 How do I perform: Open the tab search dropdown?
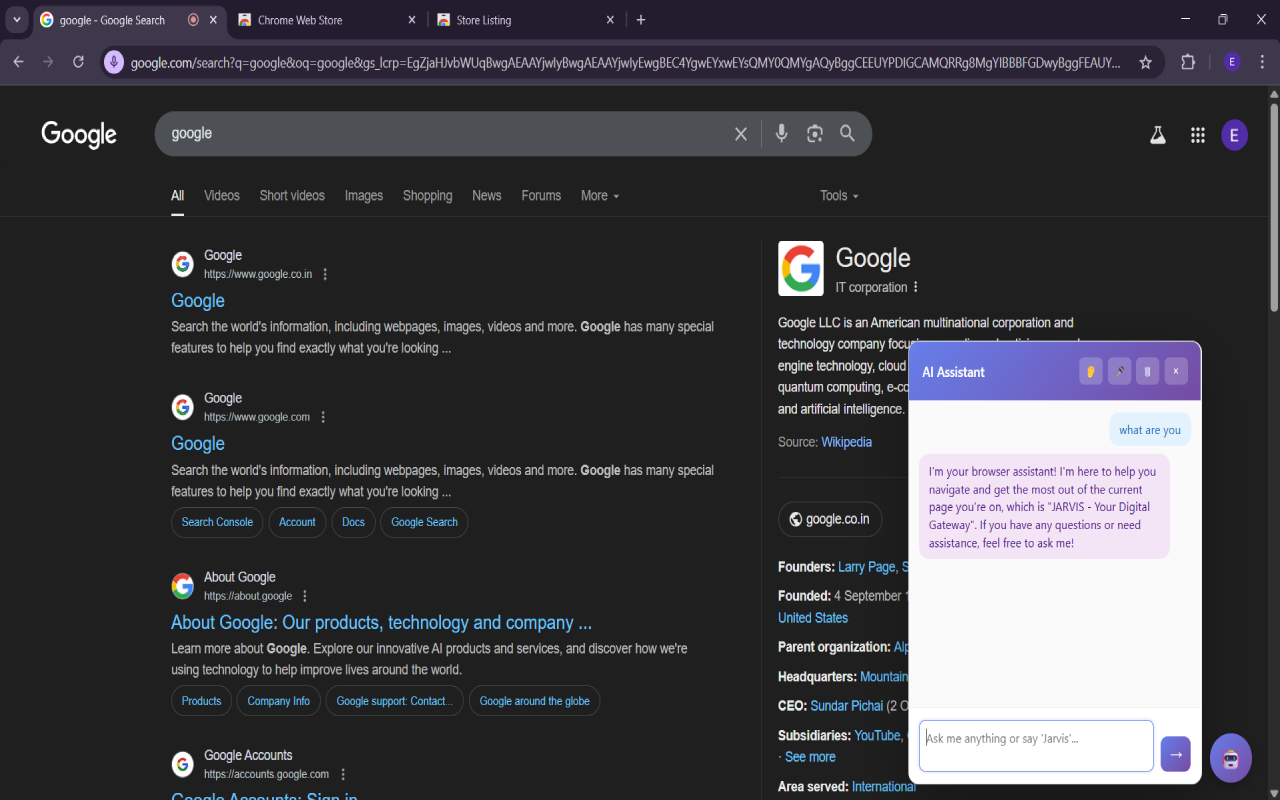point(17,20)
